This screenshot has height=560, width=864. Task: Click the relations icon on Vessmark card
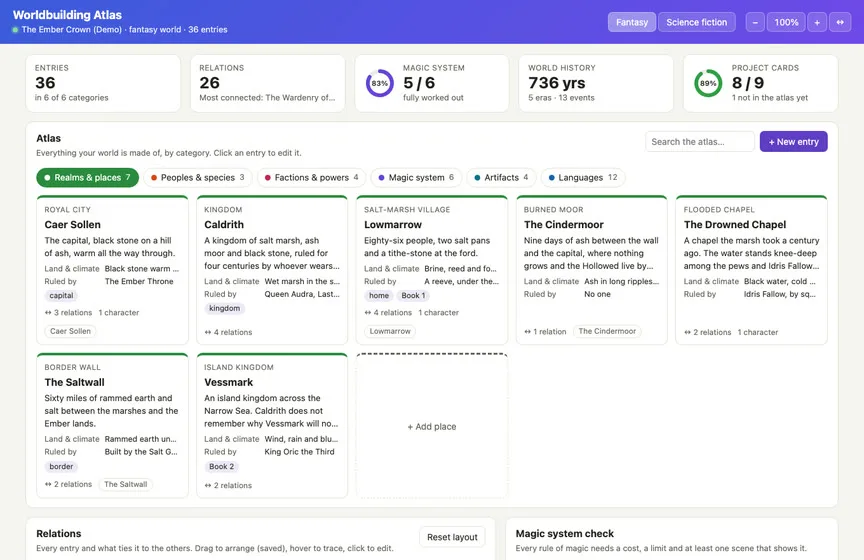(x=208, y=486)
